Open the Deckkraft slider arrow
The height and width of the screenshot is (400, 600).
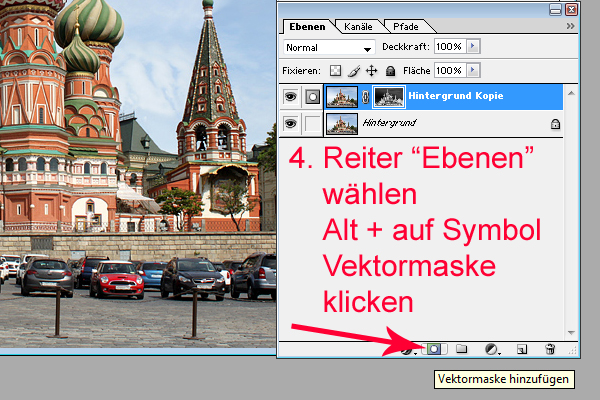pos(473,46)
